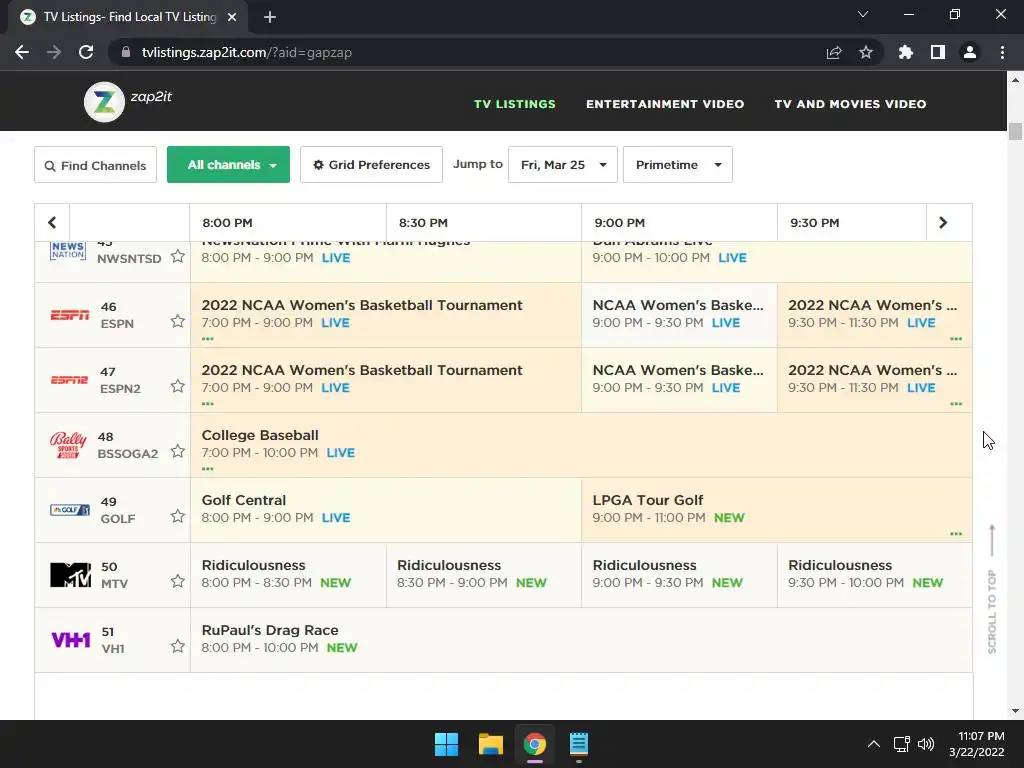Click Chrome icon in taskbar
Viewport: 1024px width, 768px height.
pos(534,744)
